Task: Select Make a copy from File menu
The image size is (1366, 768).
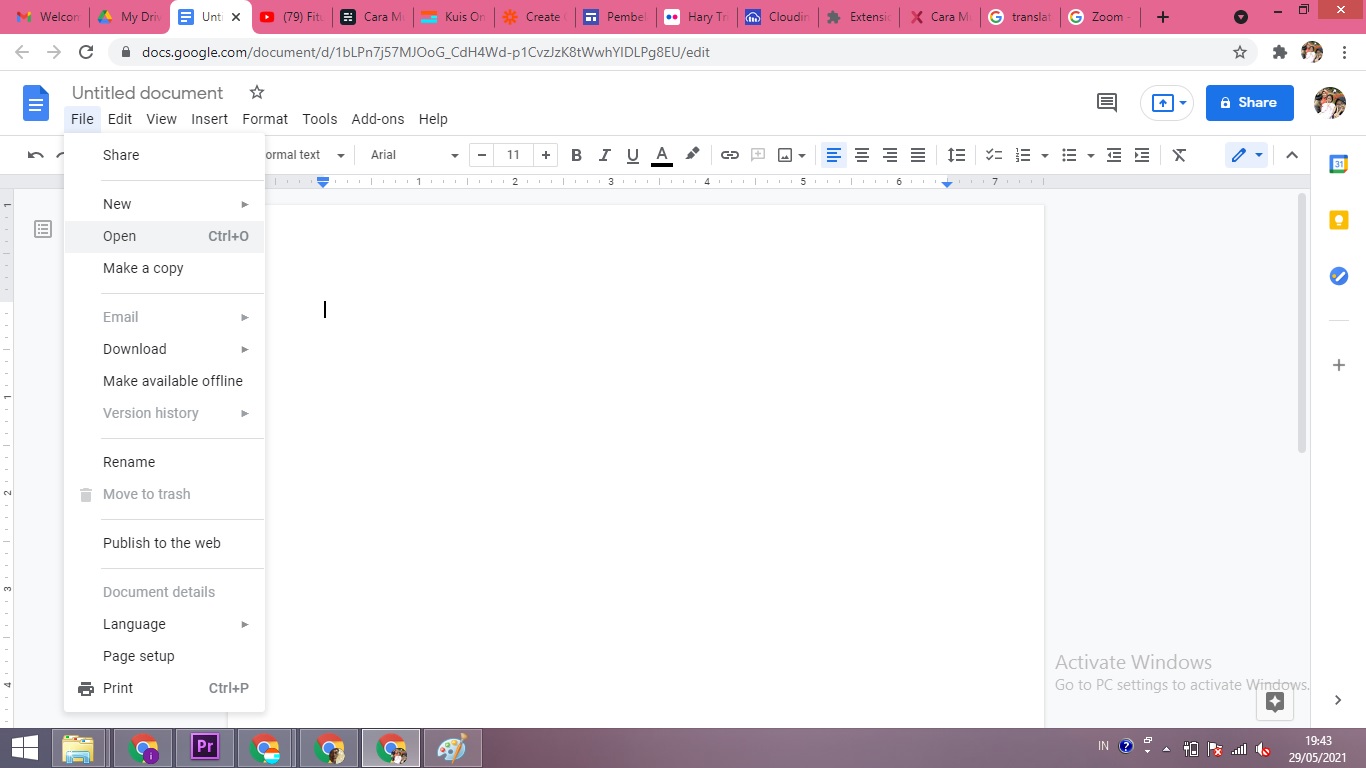Action: point(143,268)
